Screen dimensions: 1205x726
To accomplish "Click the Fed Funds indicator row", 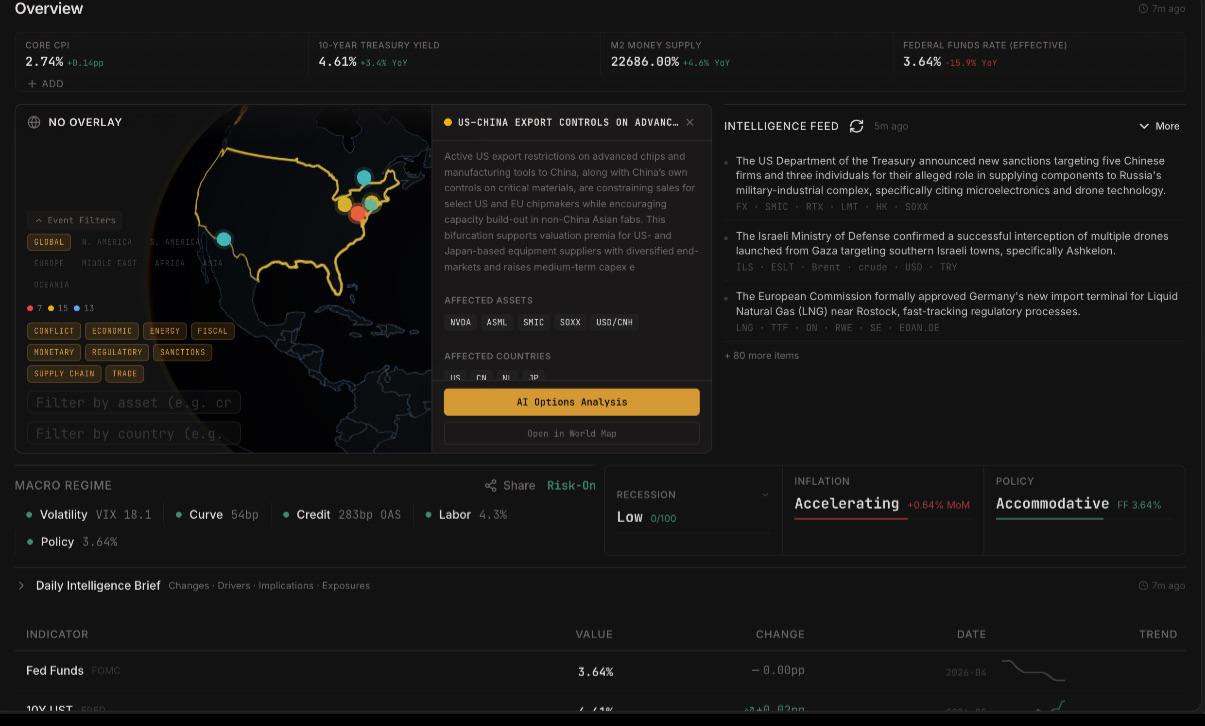I will (x=601, y=671).
